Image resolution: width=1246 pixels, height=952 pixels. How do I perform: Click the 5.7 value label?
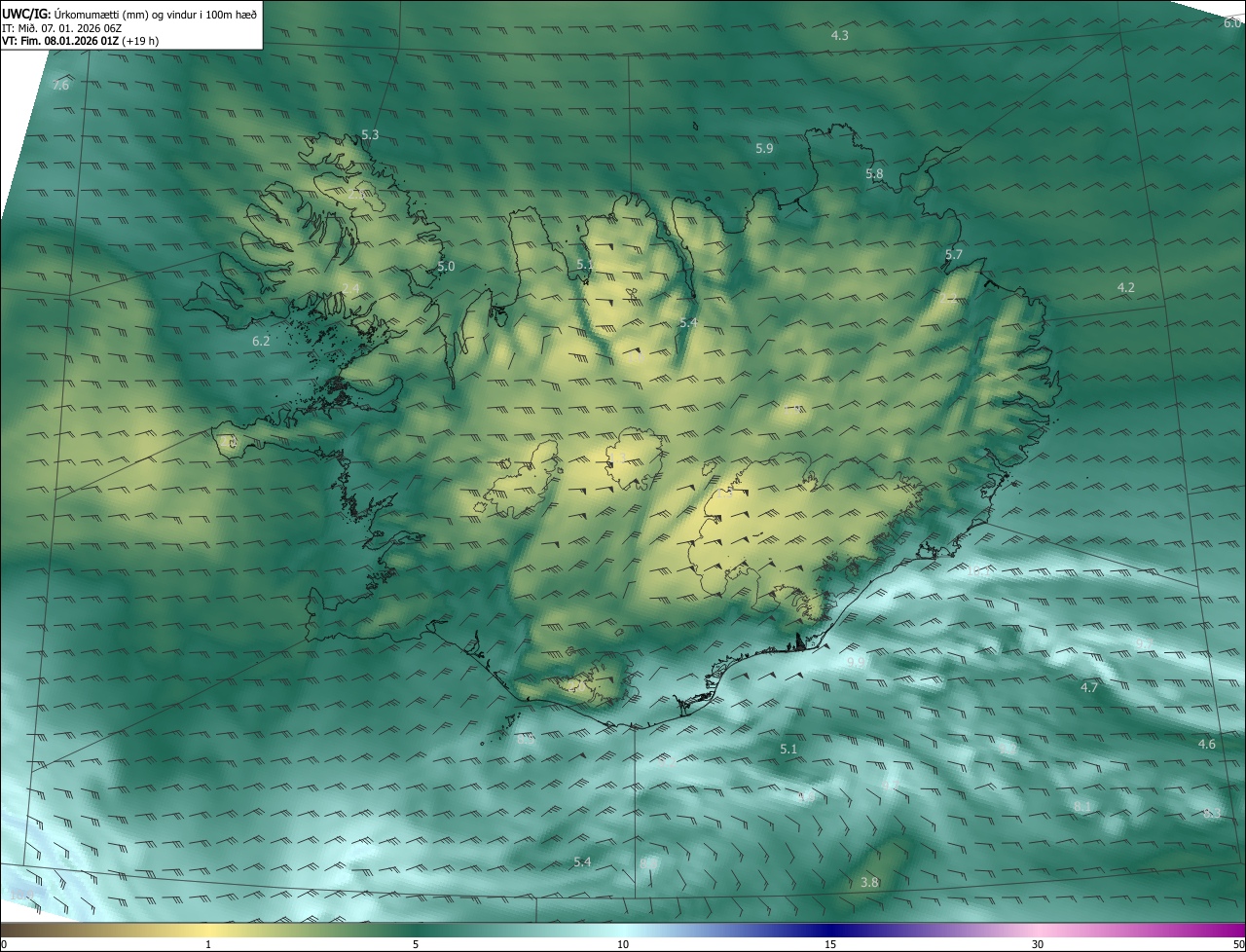pyautogui.click(x=953, y=254)
